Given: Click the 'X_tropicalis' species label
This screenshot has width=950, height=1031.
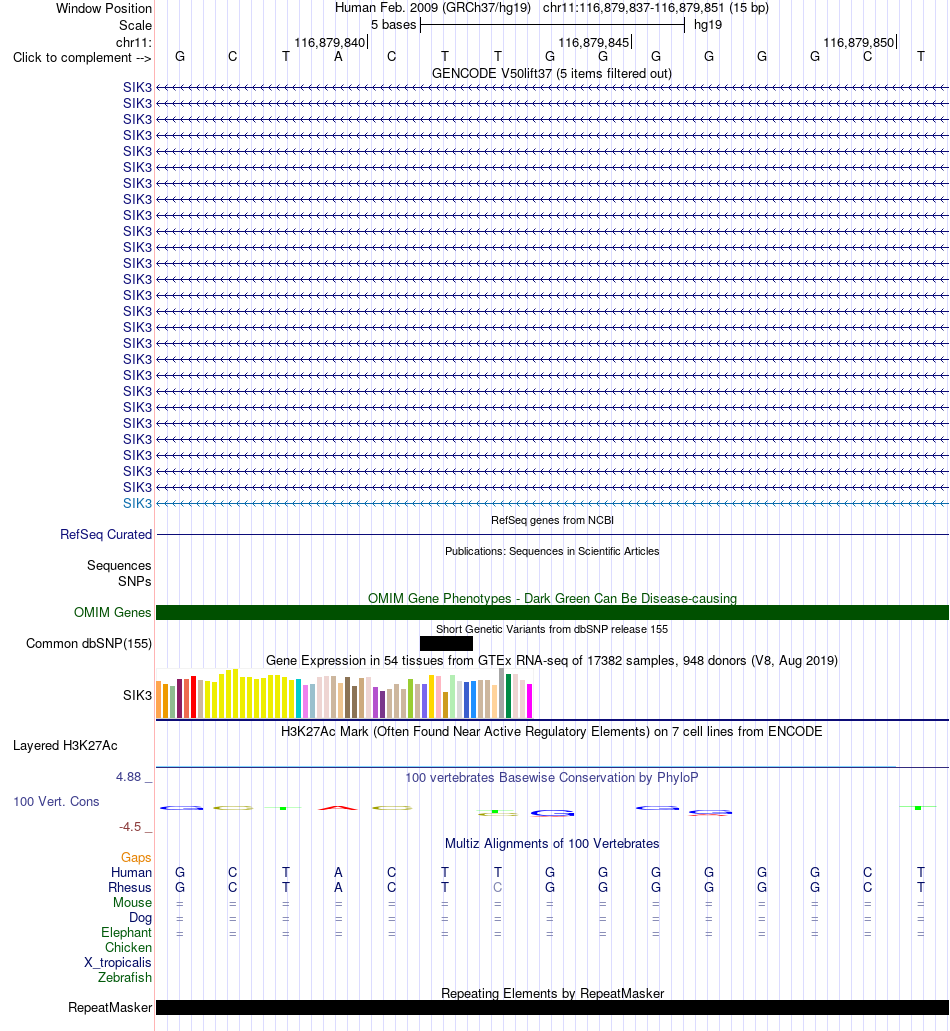Looking at the screenshot, I should coord(118,963).
